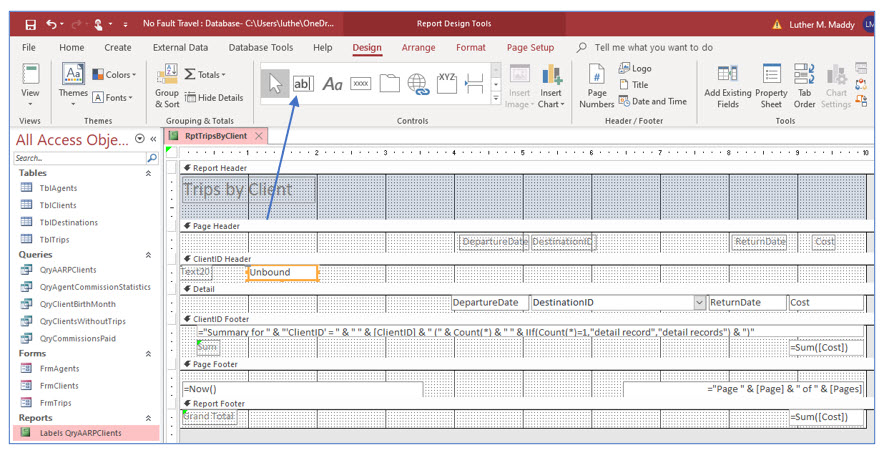
Task: Choose the Tab Control tool
Action: point(390,83)
